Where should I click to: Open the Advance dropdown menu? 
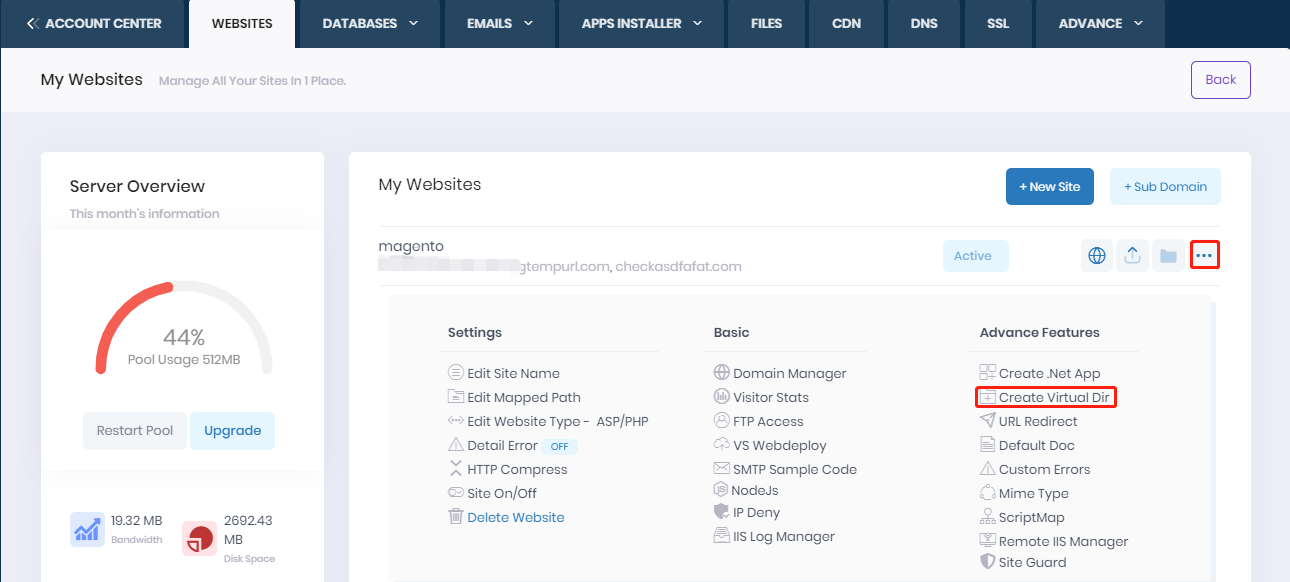coord(1100,23)
